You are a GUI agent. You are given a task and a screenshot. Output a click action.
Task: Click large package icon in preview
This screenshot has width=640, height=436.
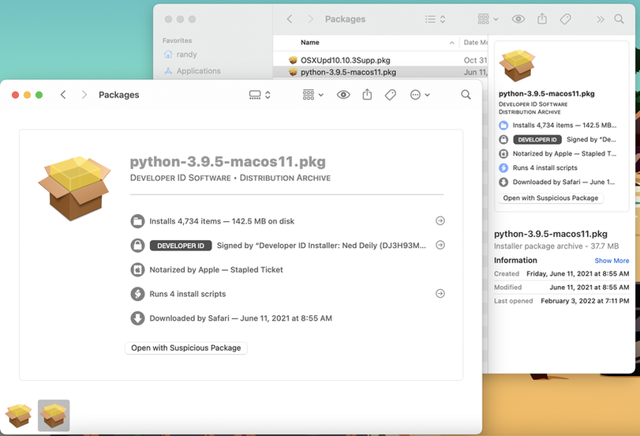74,187
